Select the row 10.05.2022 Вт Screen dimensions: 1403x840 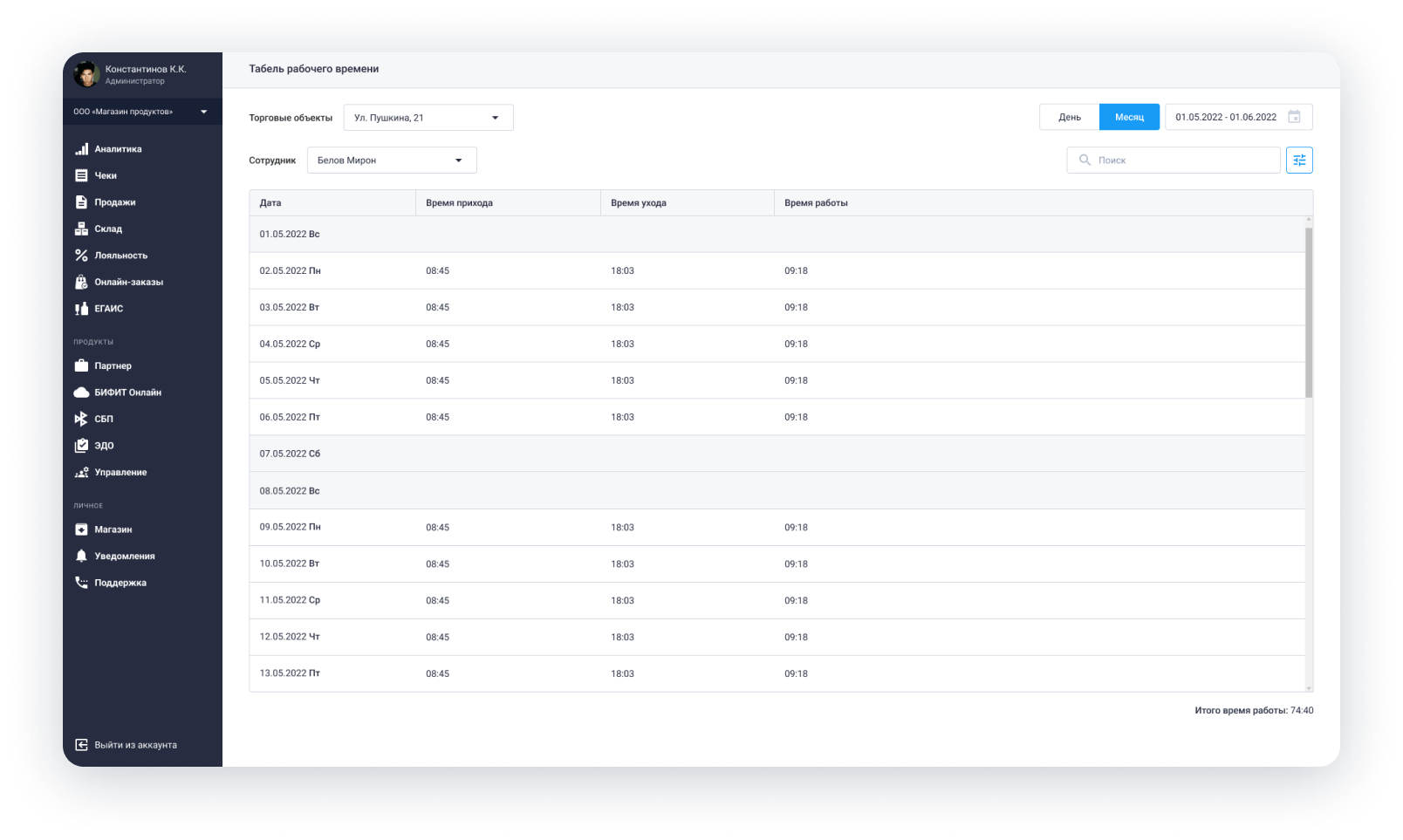point(777,563)
